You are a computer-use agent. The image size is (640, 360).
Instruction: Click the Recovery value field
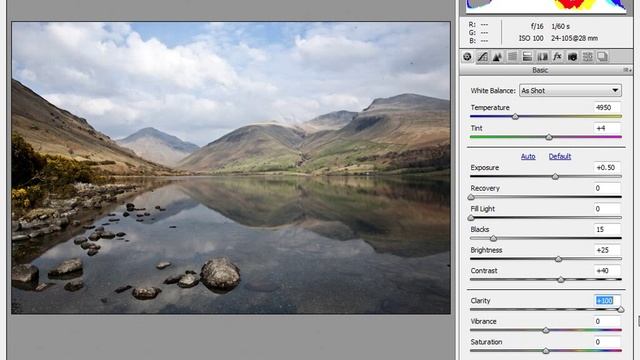click(x=607, y=188)
